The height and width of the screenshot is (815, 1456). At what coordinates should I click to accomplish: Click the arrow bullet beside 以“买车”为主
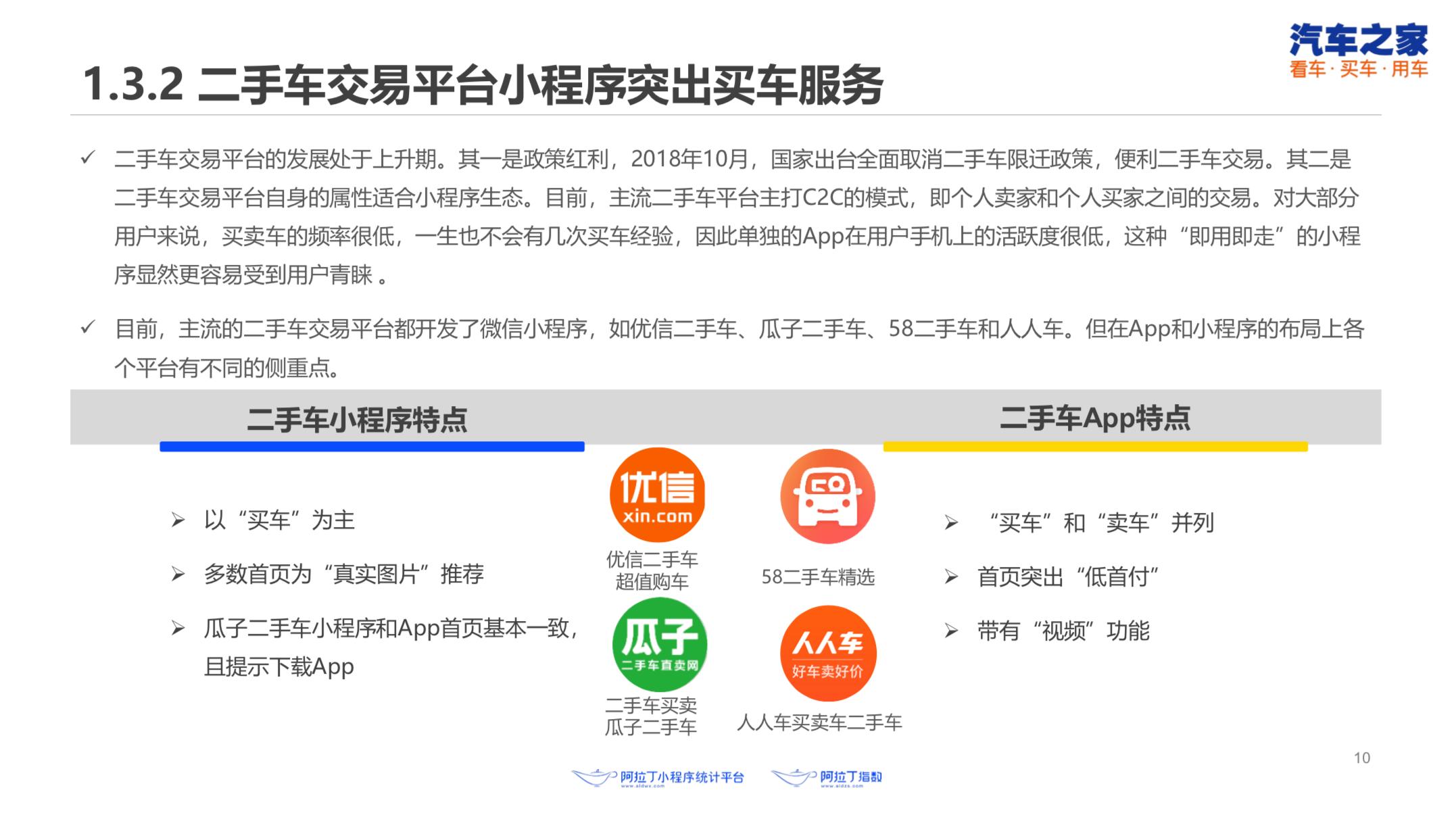pos(178,520)
